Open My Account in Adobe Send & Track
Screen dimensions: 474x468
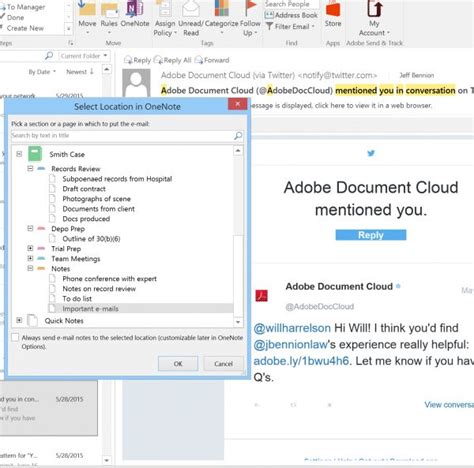374,18
